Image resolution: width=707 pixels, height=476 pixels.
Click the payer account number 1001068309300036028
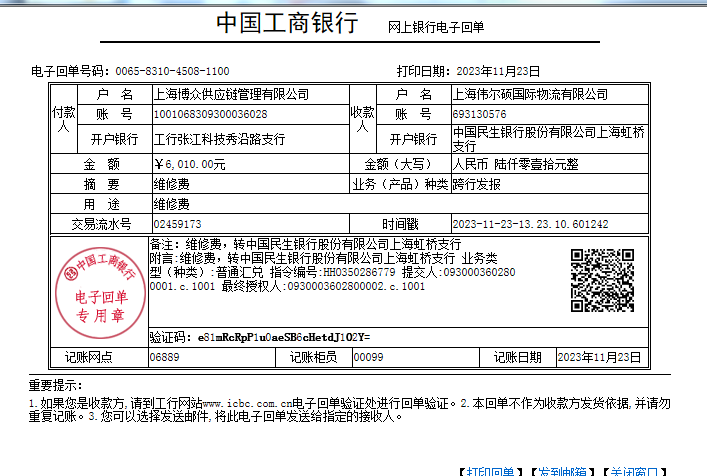point(210,114)
